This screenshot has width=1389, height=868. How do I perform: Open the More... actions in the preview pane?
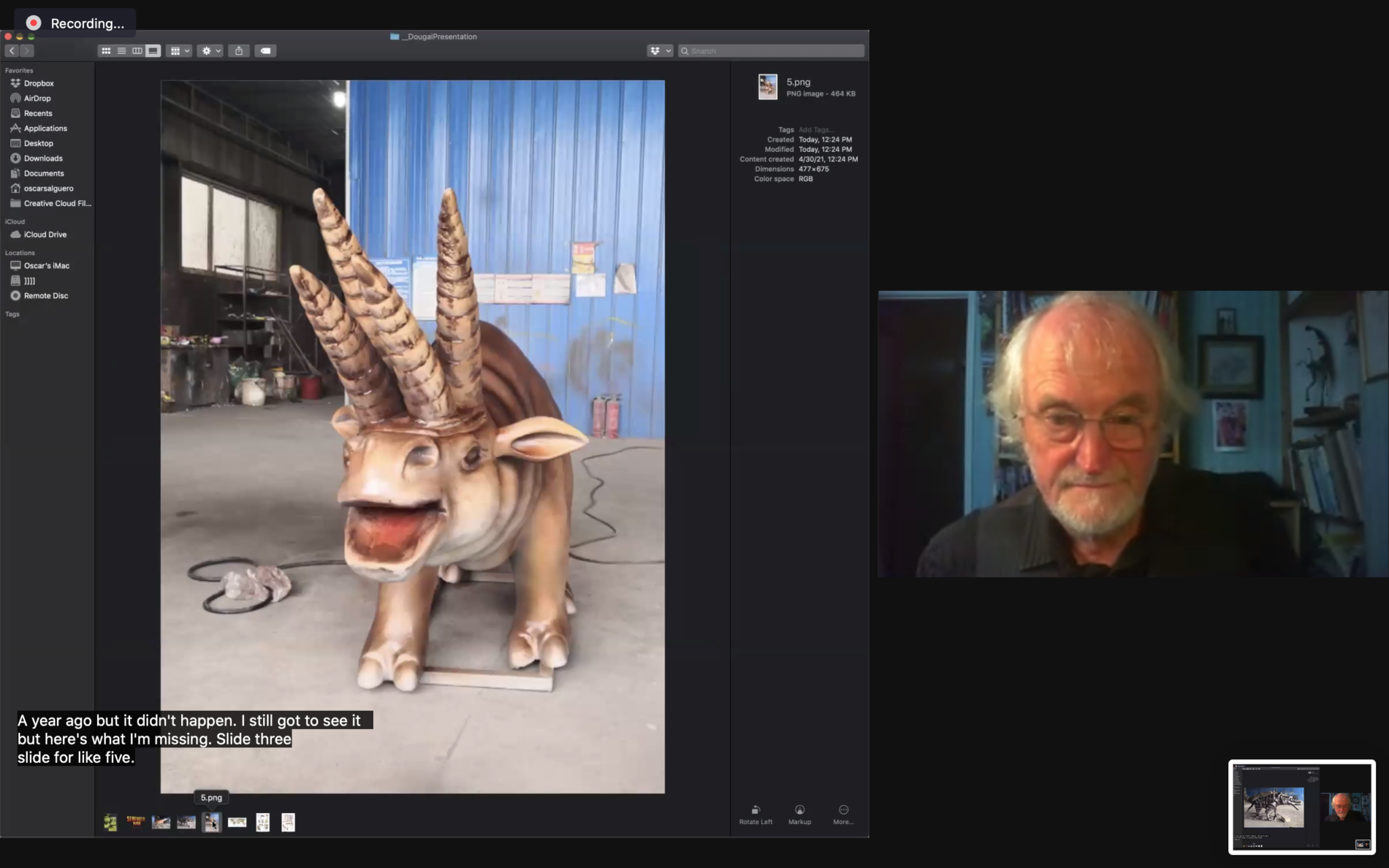pos(843,811)
